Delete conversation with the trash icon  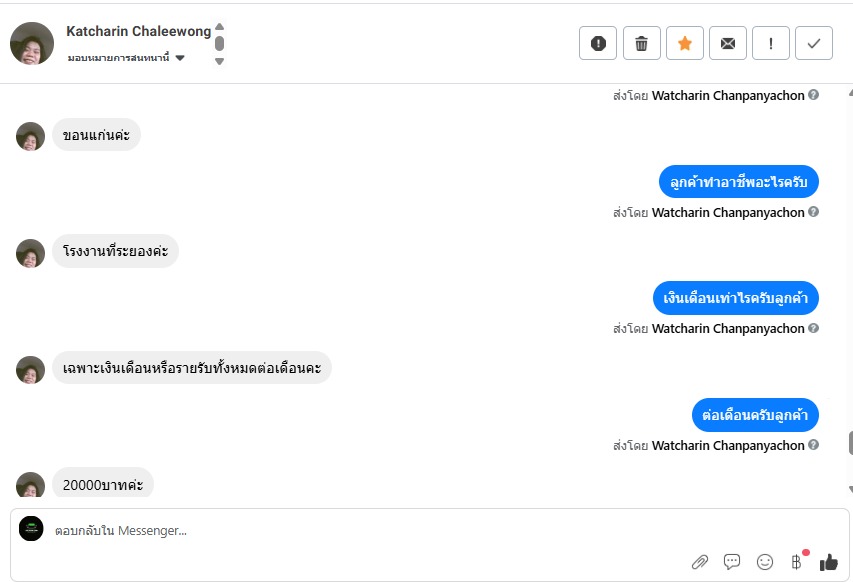click(641, 43)
